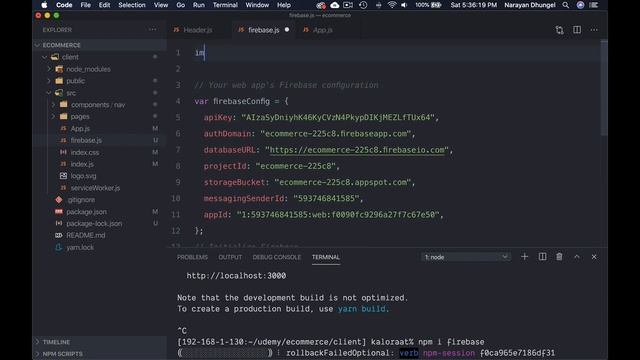The height and width of the screenshot is (360, 640).
Task: Select firebase.js in the explorer tree
Action: click(x=86, y=140)
